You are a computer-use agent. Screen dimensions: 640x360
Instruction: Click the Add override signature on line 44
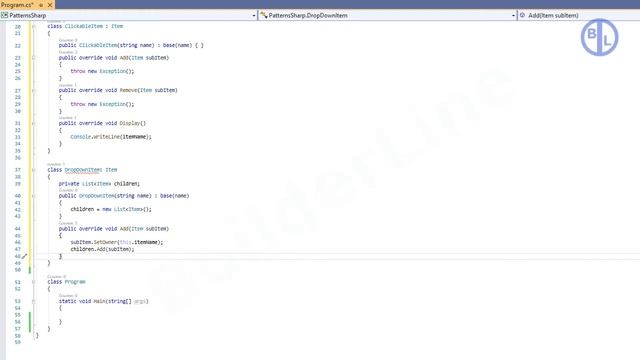114,229
